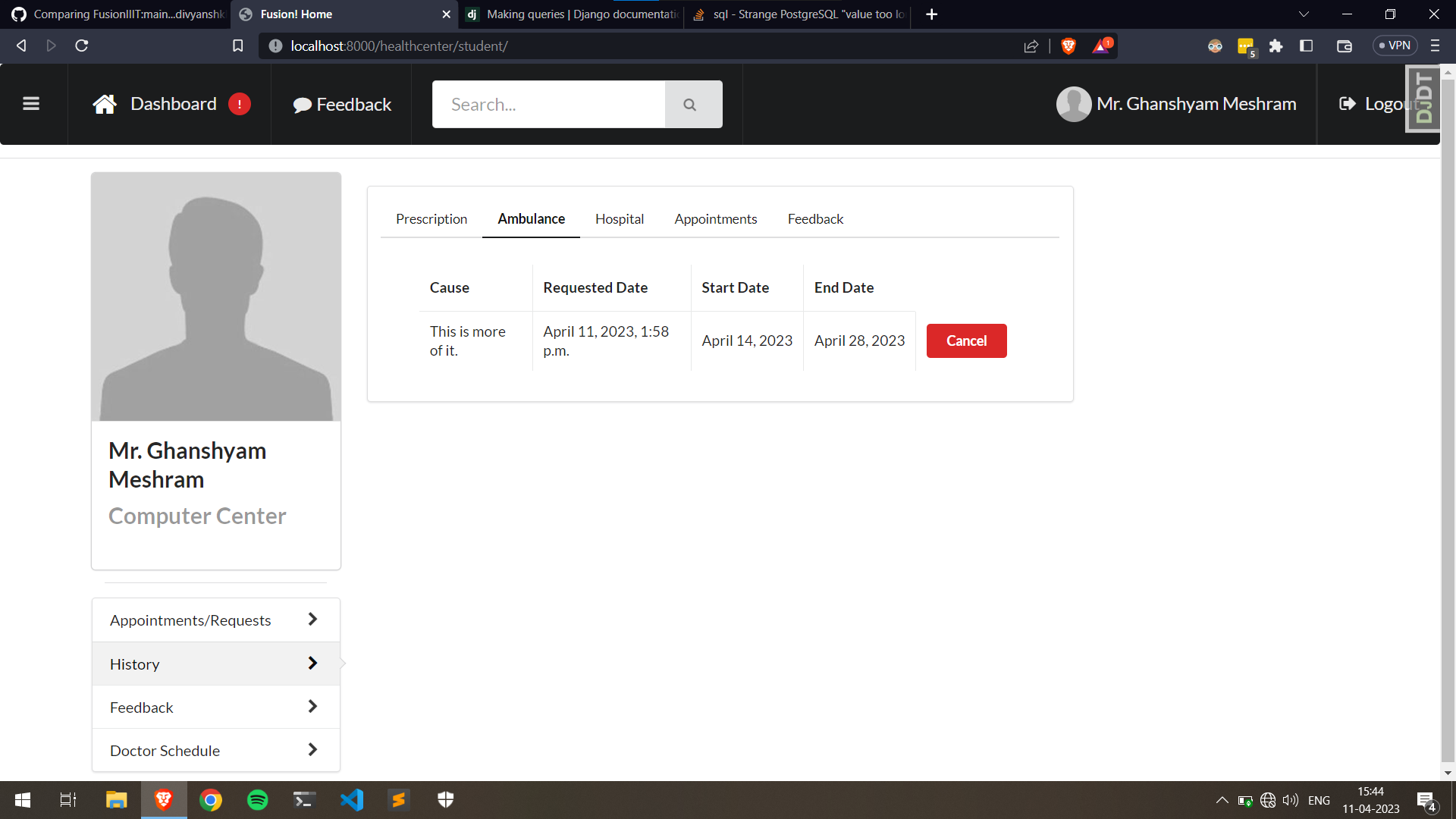
Task: Click the Brave Shields lion icon
Action: click(x=1068, y=46)
